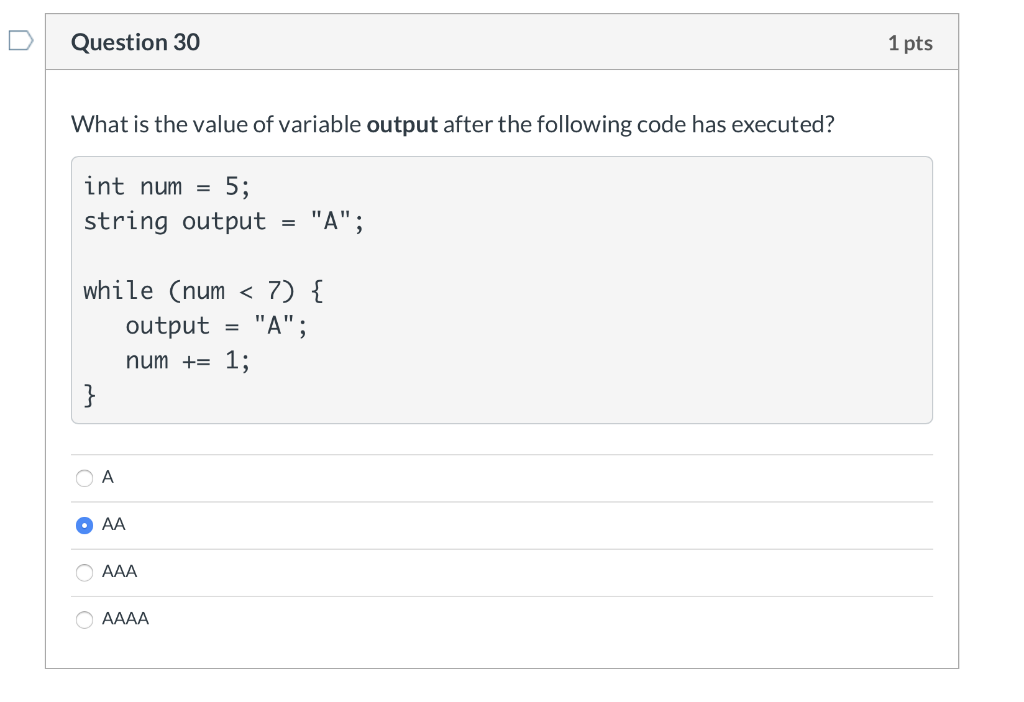Flag Question 30 for review
This screenshot has height=702, width=1024.
(21, 42)
